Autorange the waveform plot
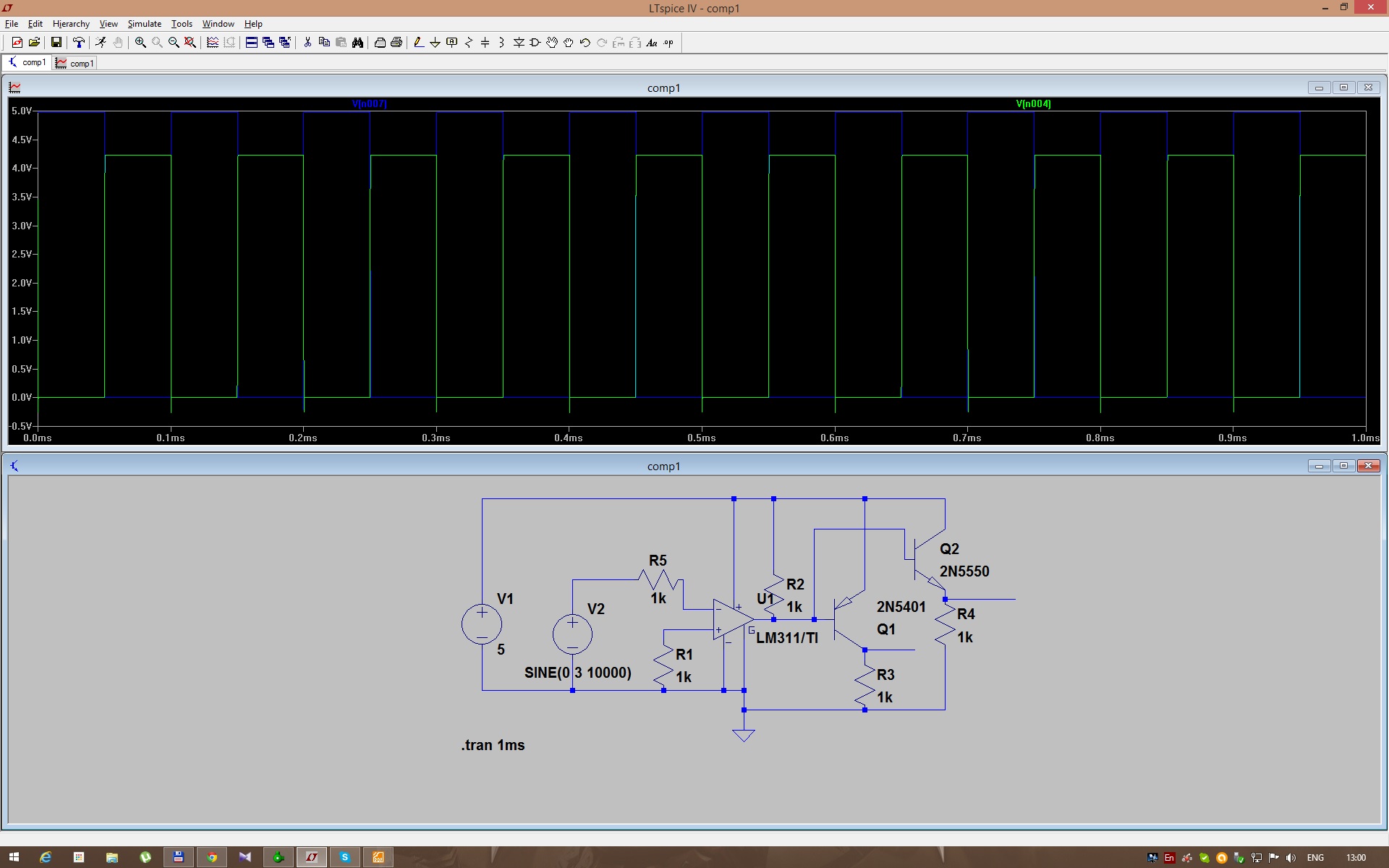This screenshot has width=1389, height=868. [213, 43]
